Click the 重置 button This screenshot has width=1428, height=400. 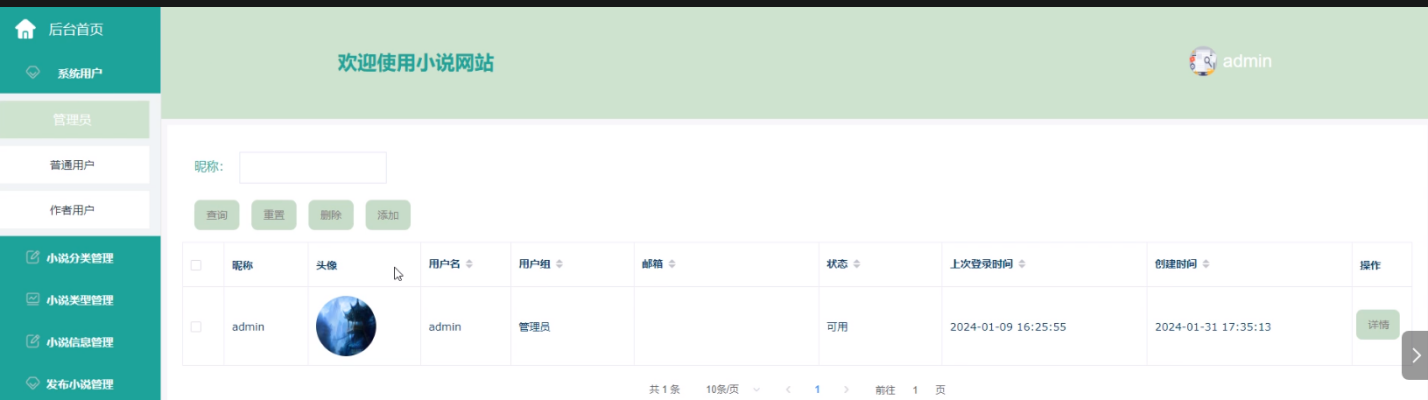pyautogui.click(x=273, y=215)
